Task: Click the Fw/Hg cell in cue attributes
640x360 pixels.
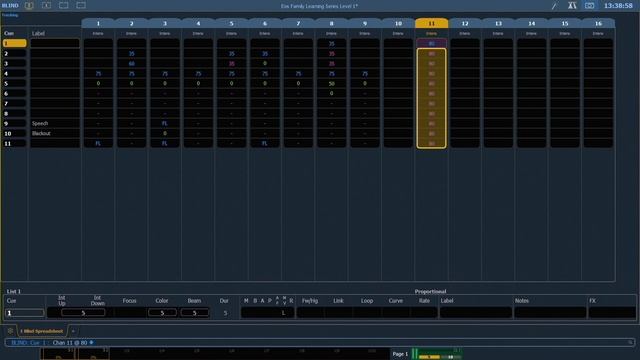Action: [310, 313]
